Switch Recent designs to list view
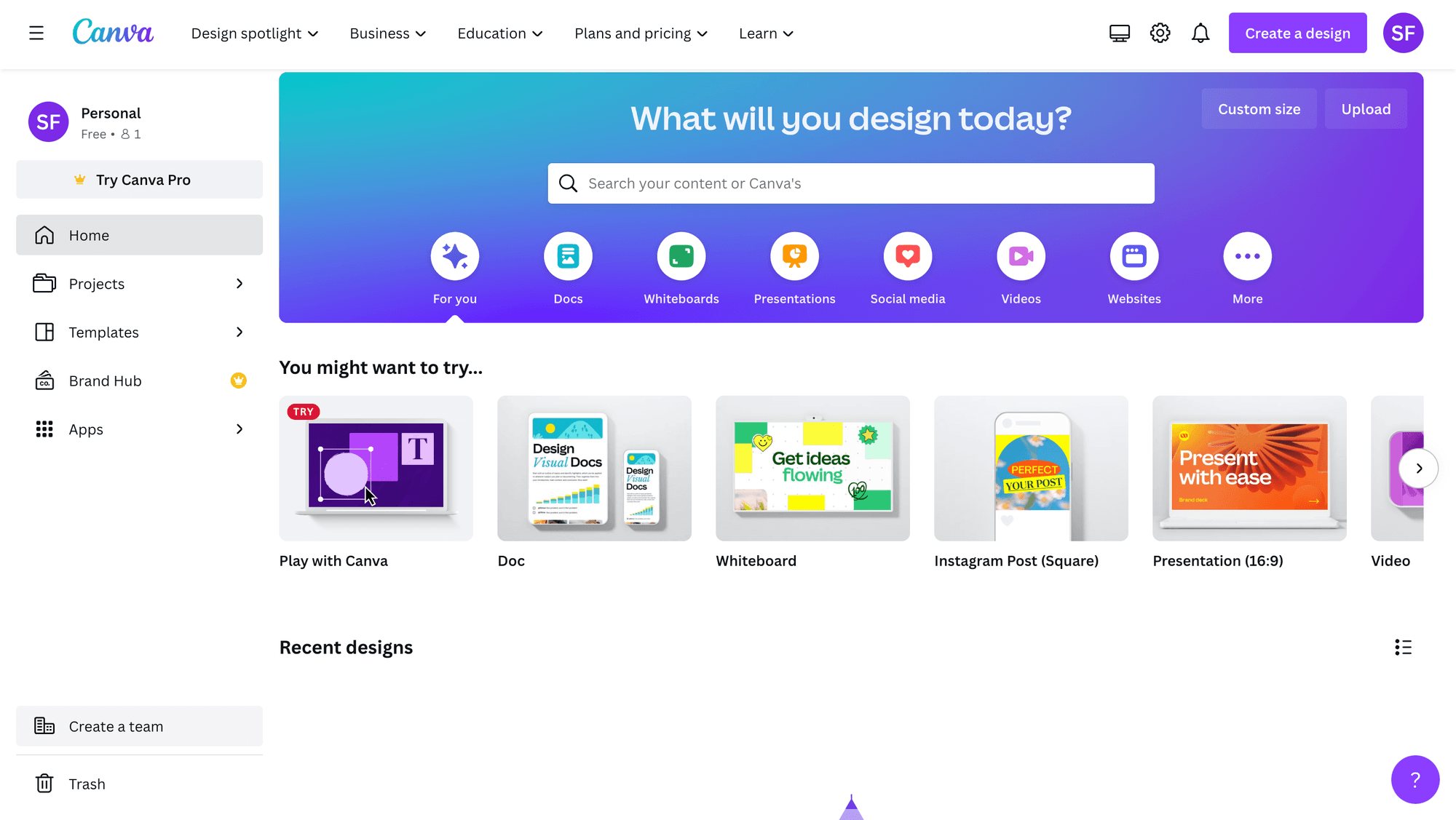Screen dimensions: 1456x820 click(x=1403, y=647)
